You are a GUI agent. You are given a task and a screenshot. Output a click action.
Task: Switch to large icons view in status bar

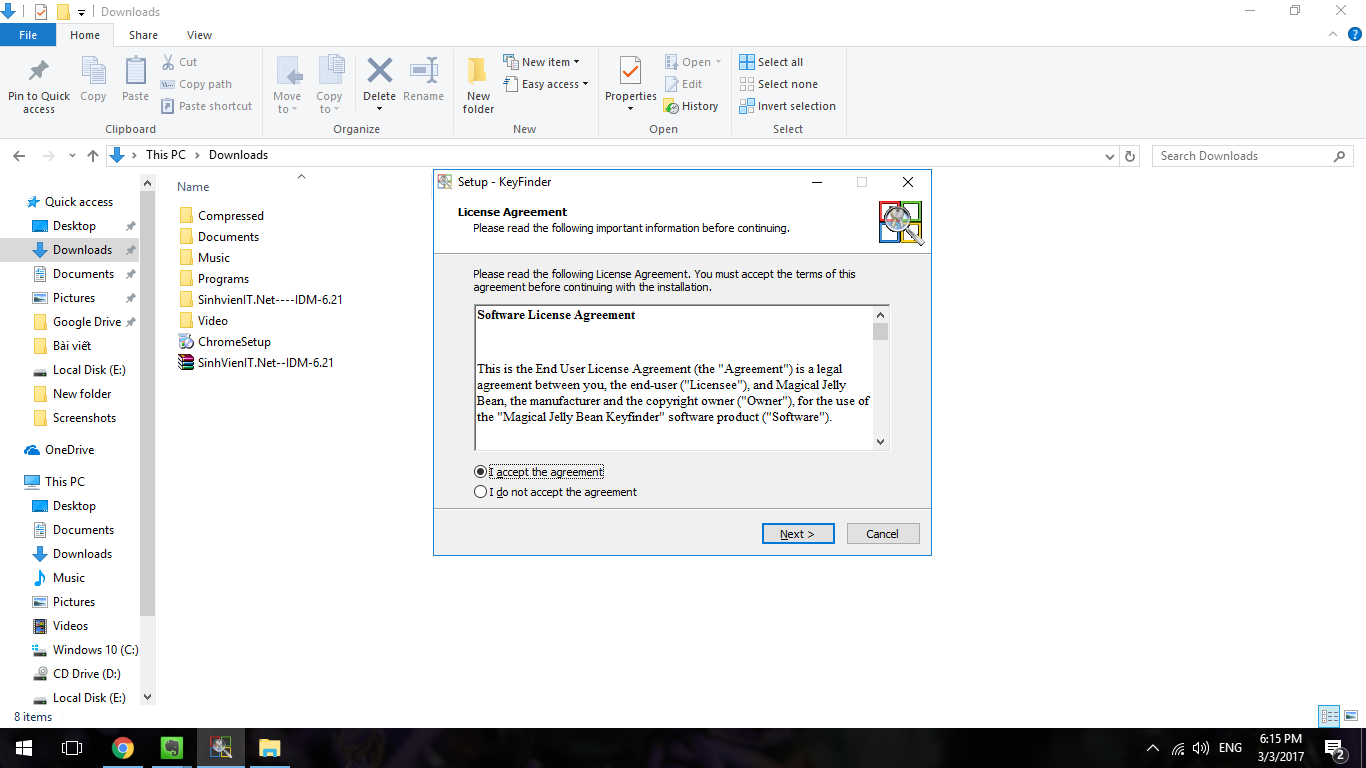click(1350, 716)
